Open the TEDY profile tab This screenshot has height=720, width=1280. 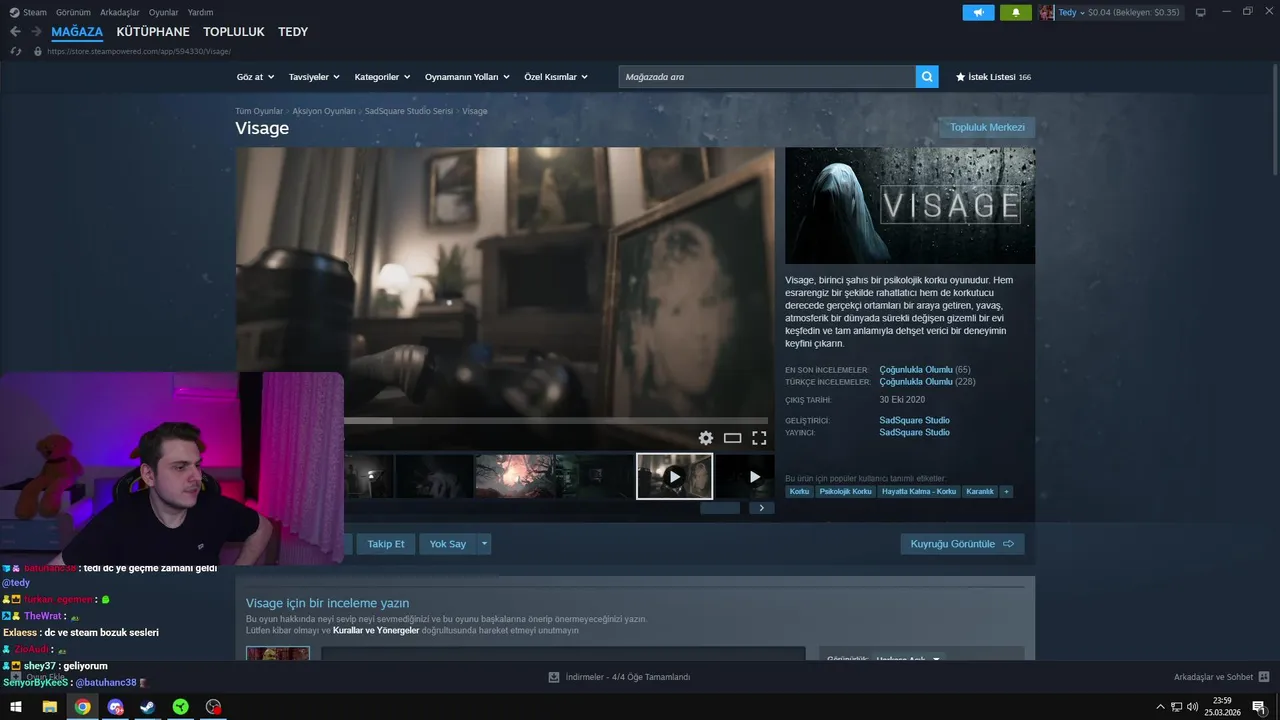click(293, 32)
